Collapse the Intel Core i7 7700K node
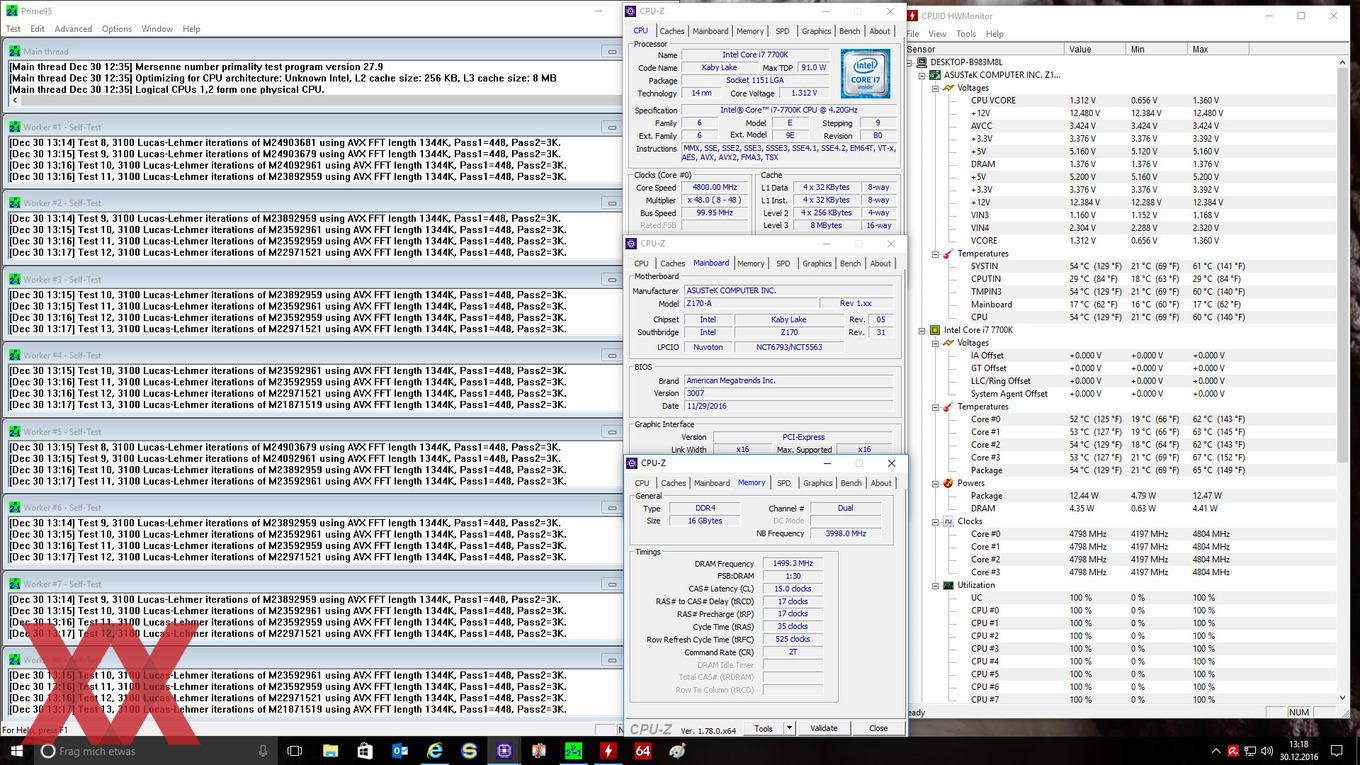Viewport: 1360px width, 765px height. [x=923, y=330]
